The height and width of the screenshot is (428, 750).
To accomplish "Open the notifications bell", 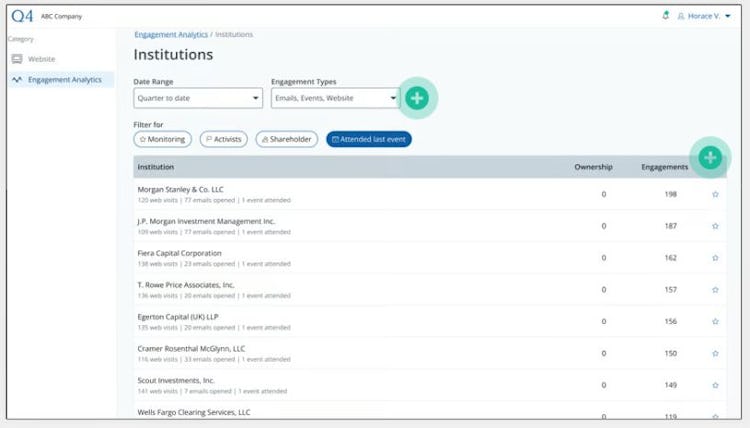I will point(665,16).
